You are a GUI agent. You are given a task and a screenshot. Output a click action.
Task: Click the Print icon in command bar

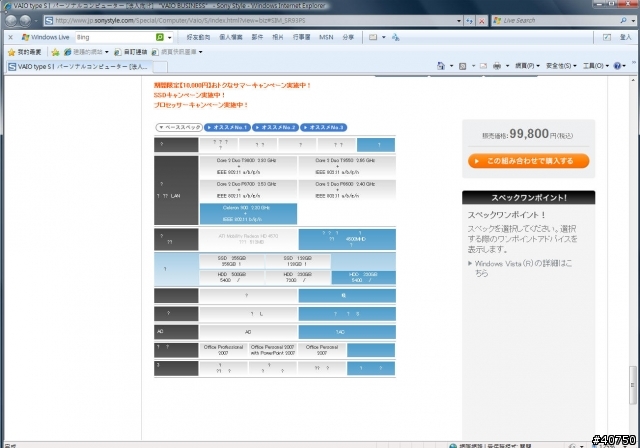(x=497, y=66)
